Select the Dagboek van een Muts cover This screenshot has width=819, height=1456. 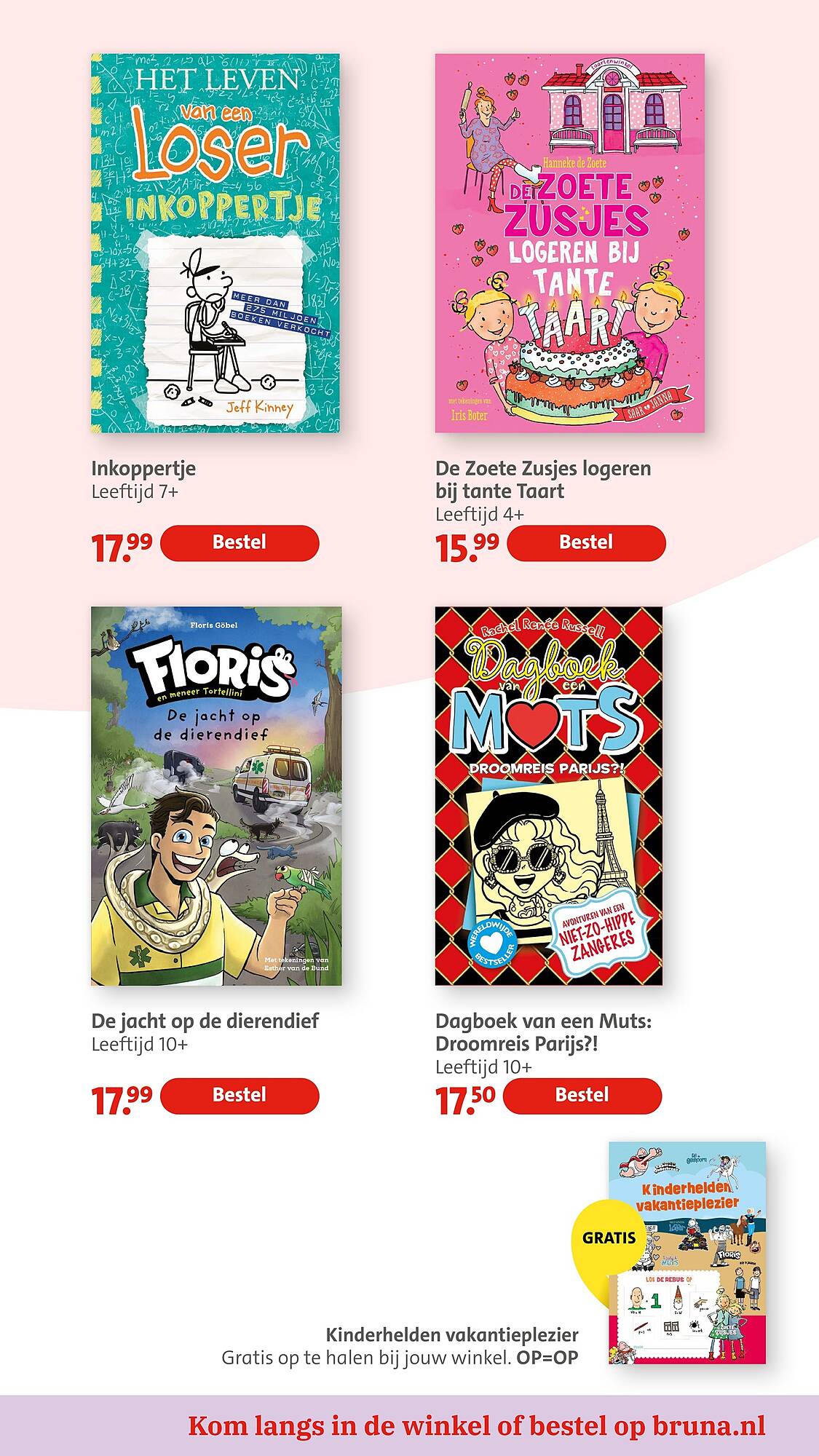click(549, 796)
